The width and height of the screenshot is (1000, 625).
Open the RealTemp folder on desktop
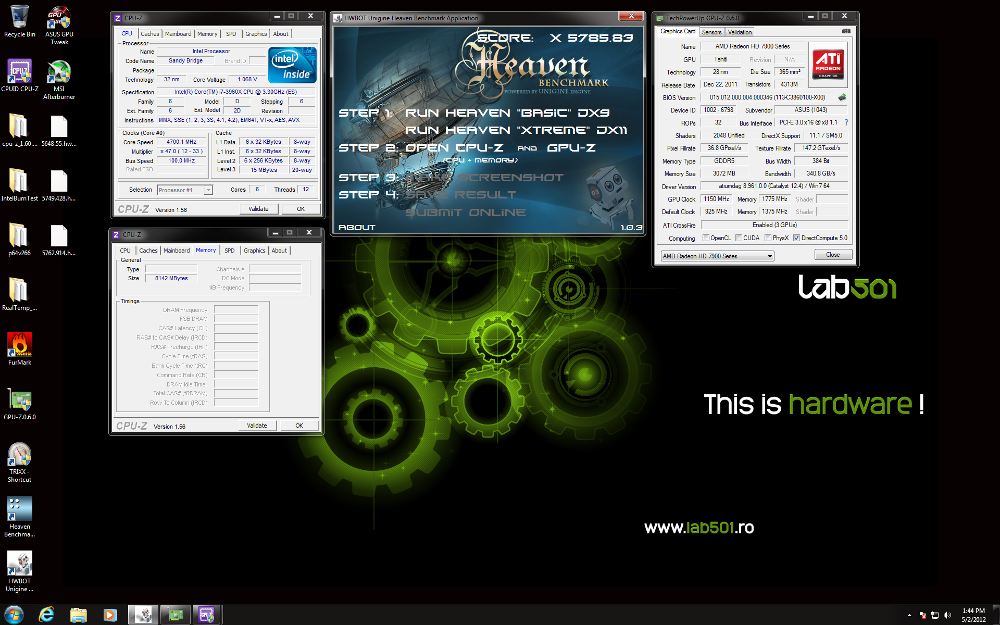19,295
